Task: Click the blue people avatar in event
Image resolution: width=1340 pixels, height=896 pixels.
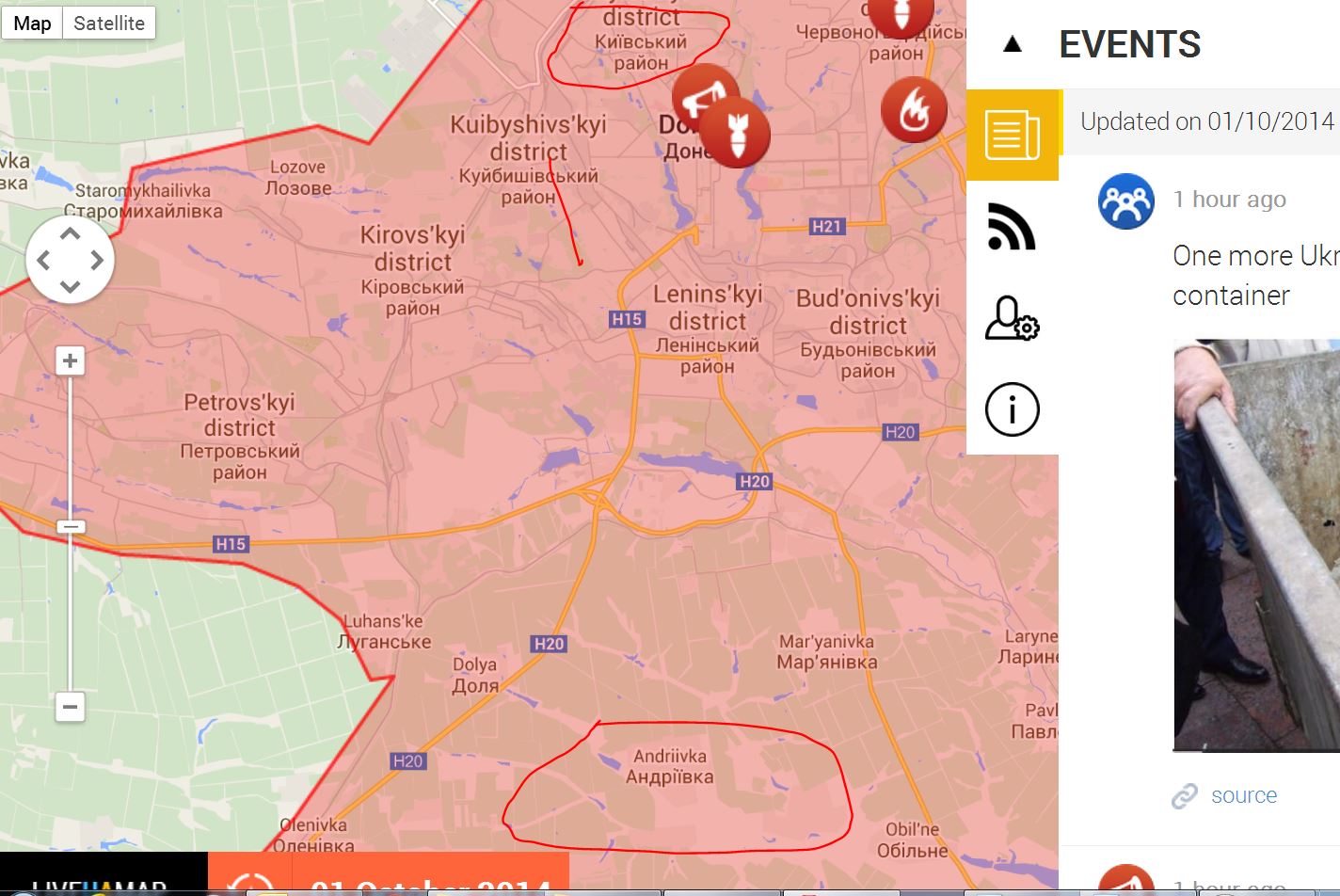Action: [1125, 201]
